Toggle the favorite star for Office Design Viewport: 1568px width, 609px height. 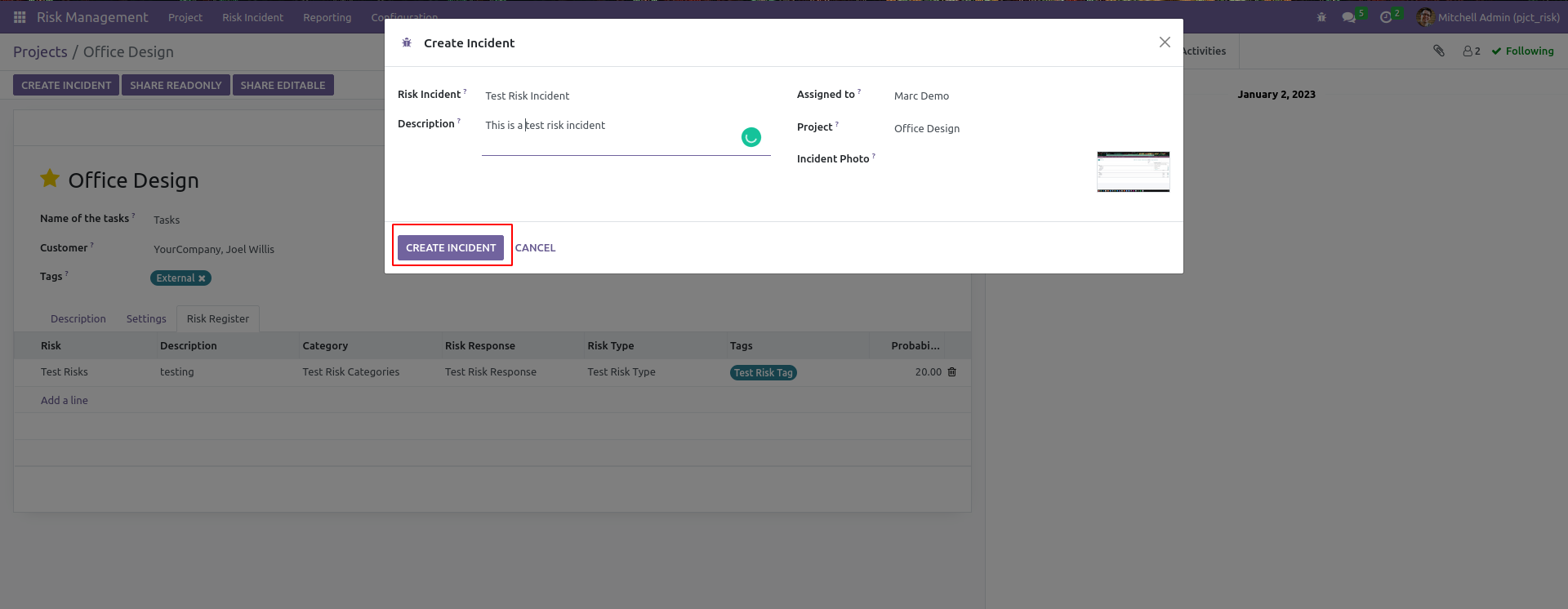50,179
